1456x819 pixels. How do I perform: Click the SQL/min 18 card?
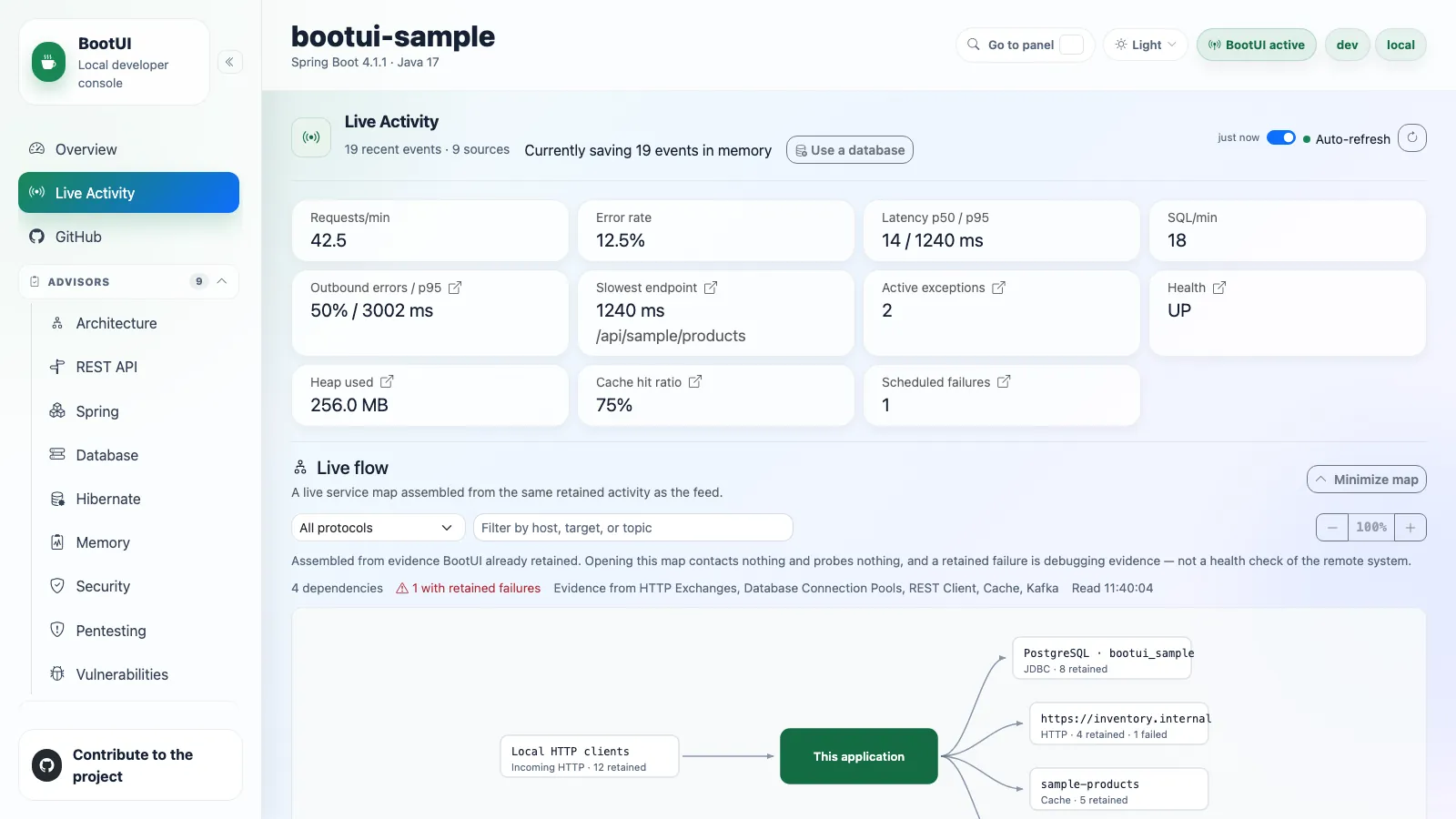1288,230
